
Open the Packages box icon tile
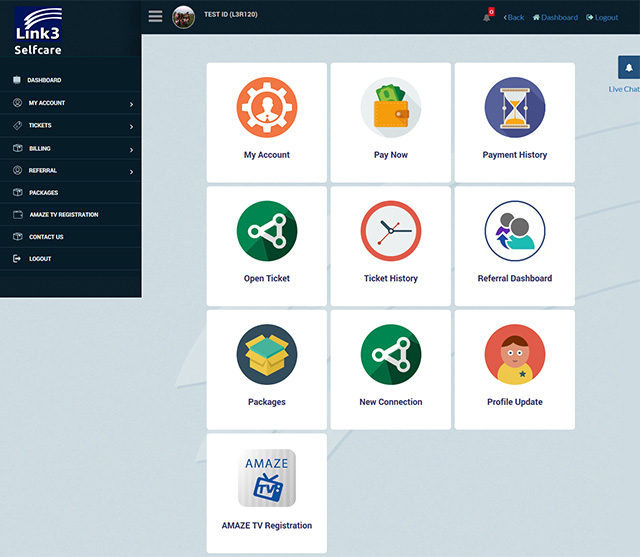point(267,355)
